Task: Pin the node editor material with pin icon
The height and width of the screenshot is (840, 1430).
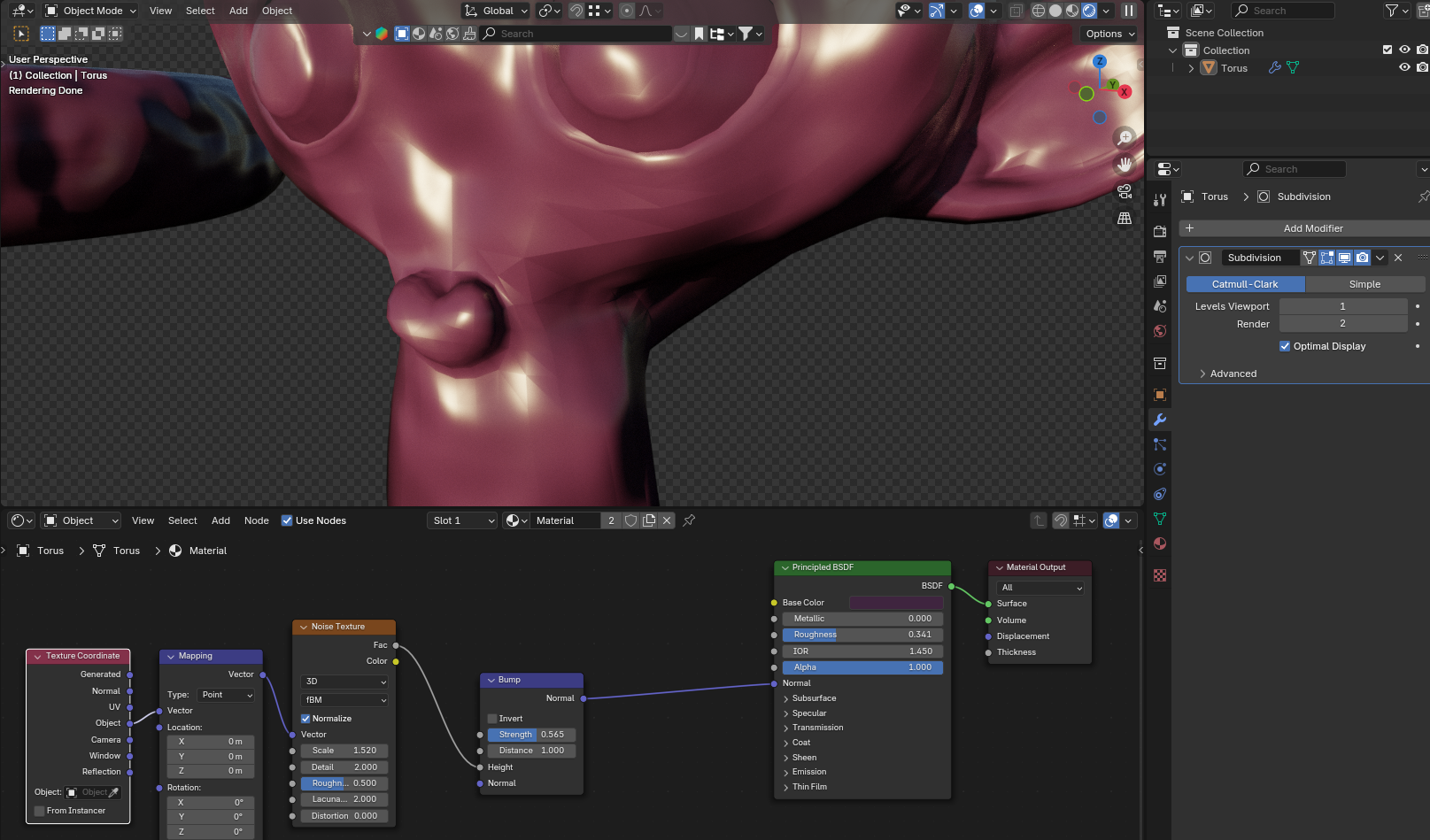Action: coord(689,520)
